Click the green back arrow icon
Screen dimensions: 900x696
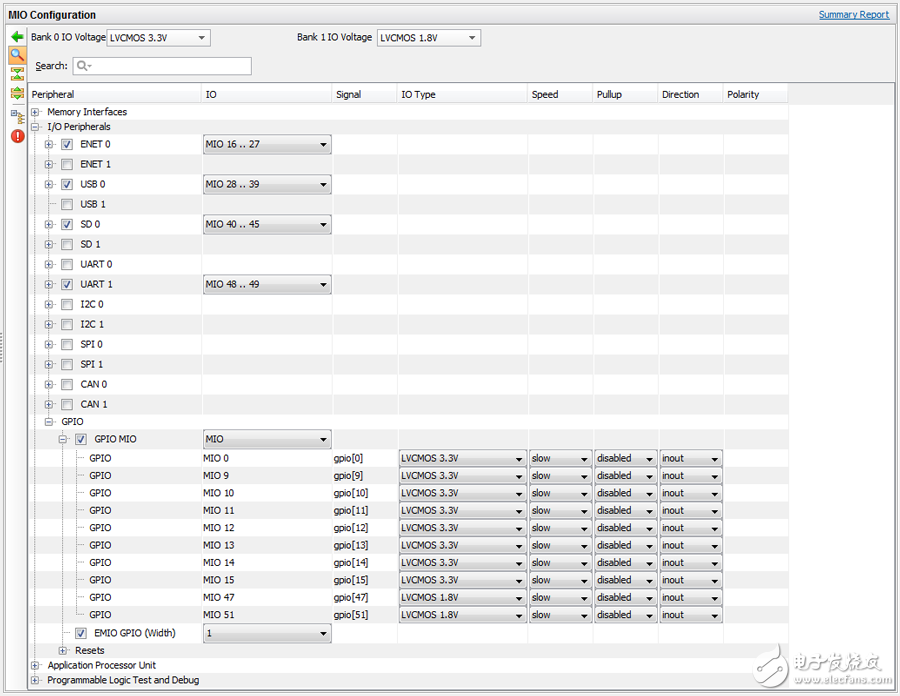pyautogui.click(x=17, y=37)
